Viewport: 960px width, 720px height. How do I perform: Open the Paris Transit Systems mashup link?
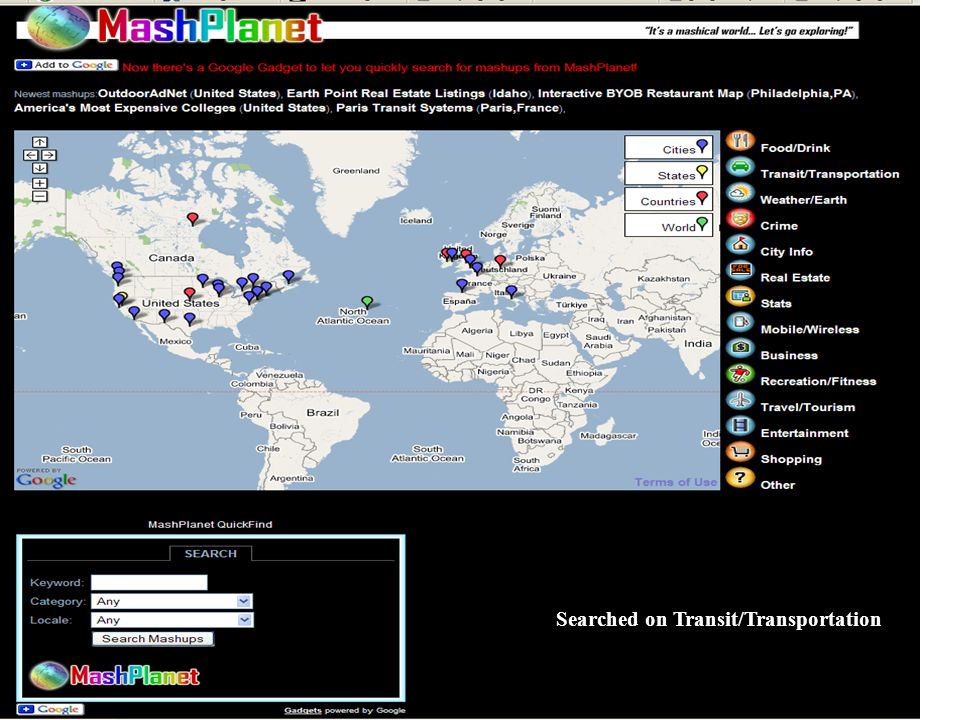pos(404,108)
